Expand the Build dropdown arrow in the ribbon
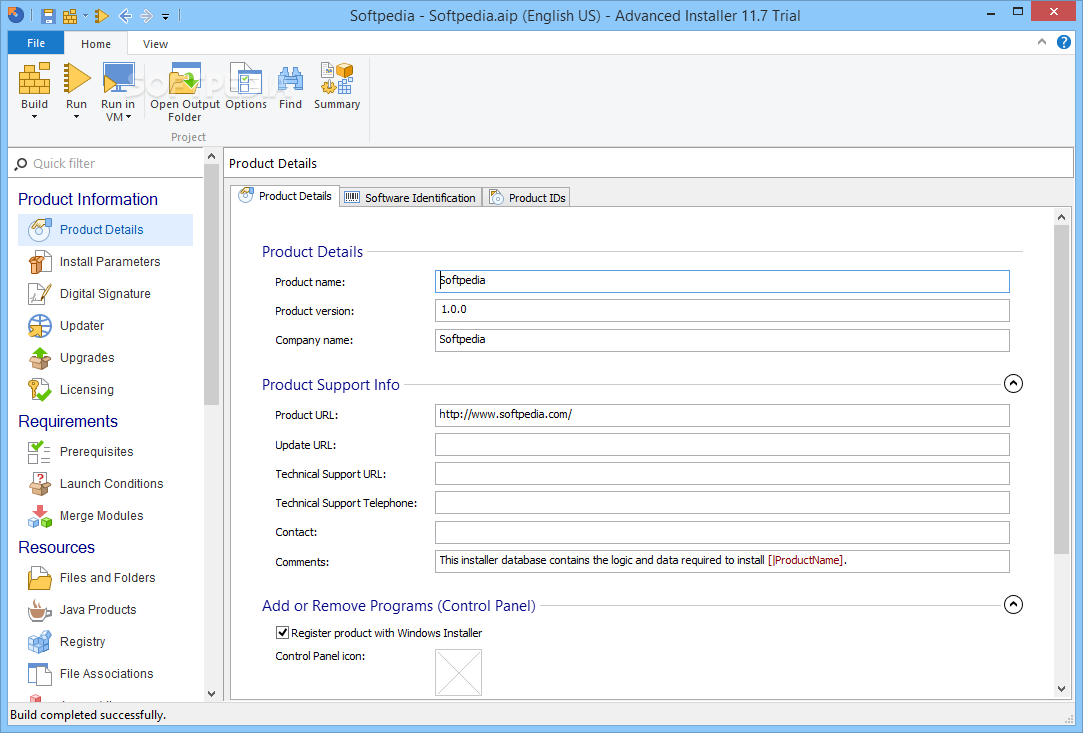 point(35,117)
